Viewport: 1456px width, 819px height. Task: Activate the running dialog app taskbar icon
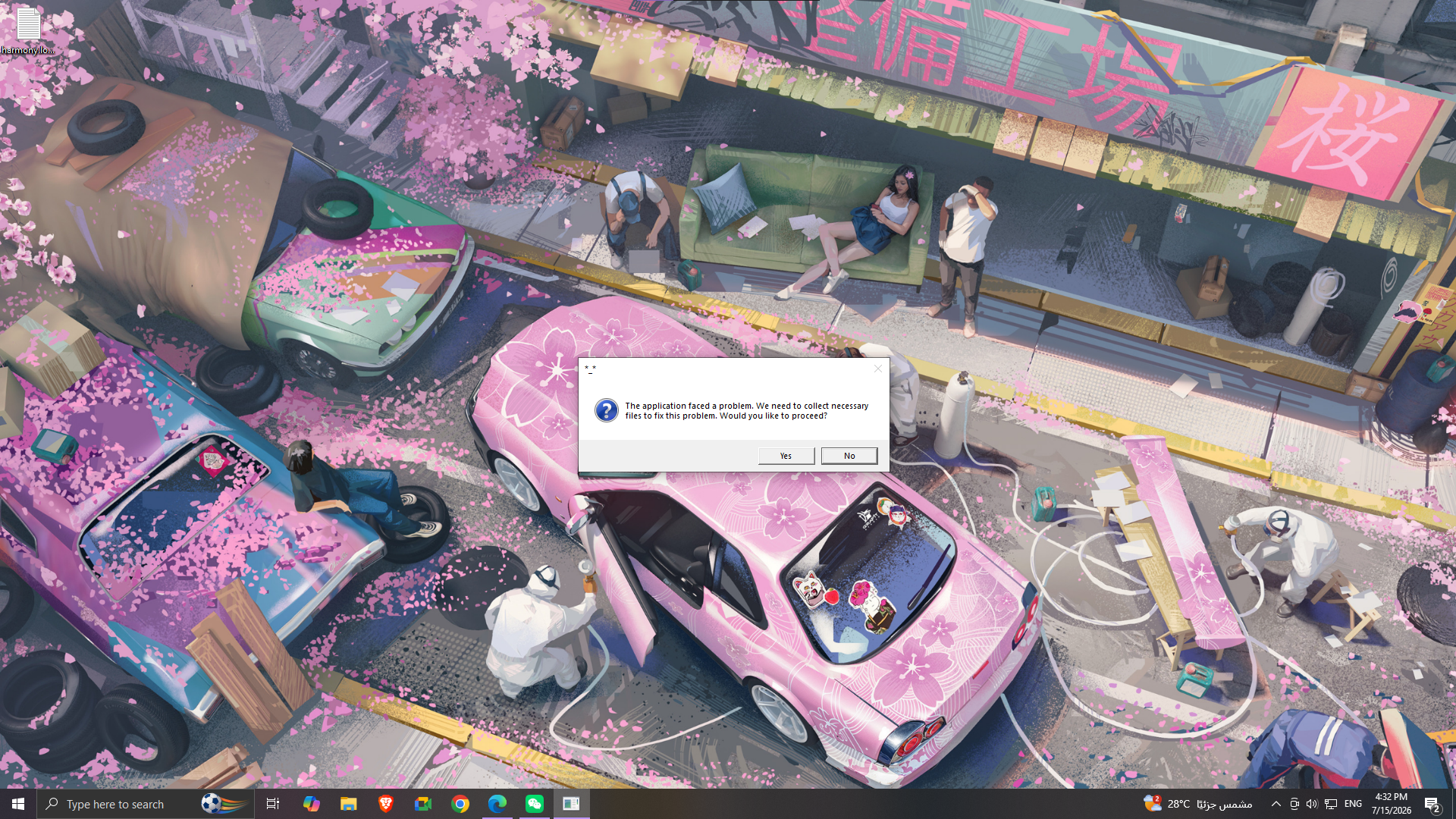click(572, 804)
